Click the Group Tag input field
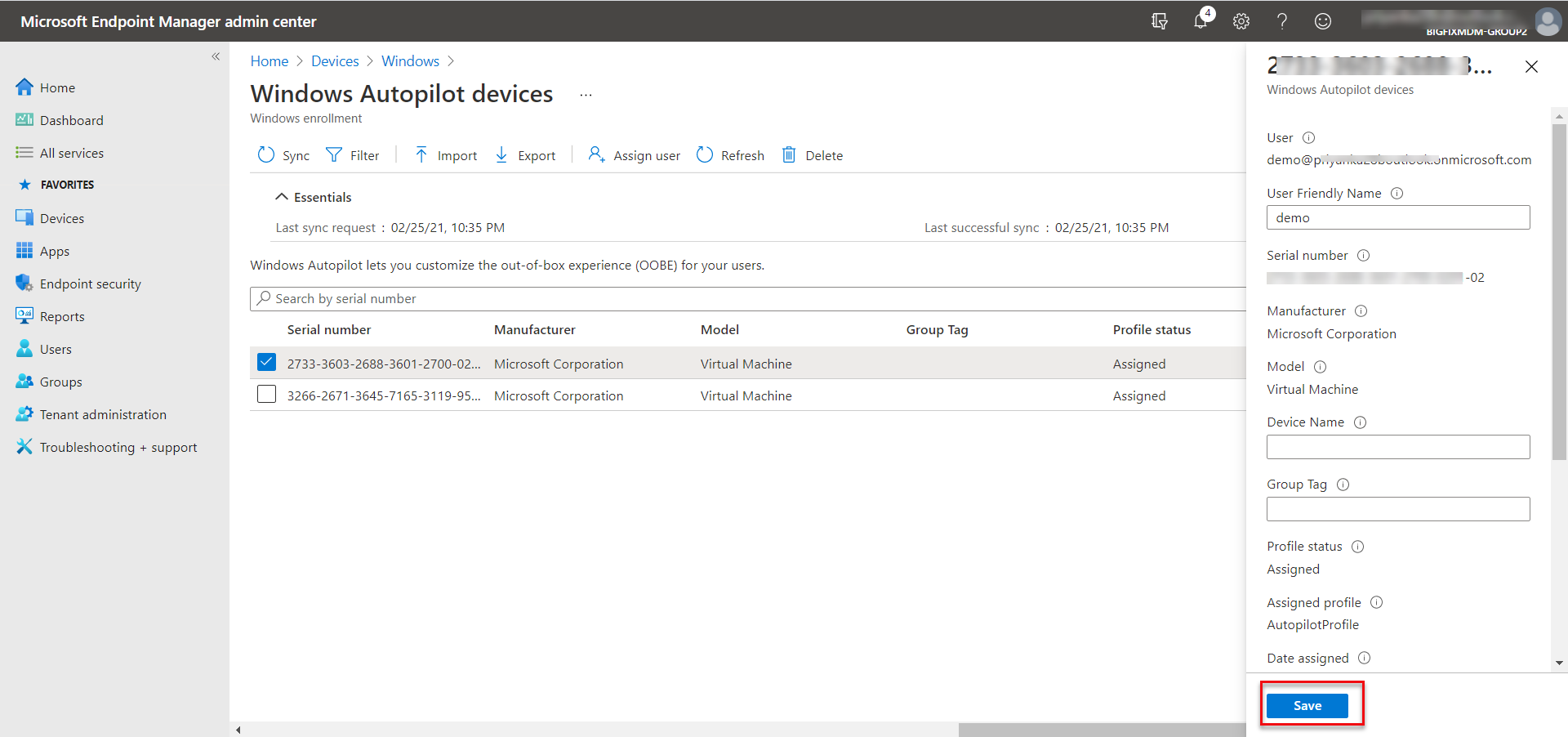The height and width of the screenshot is (737, 1568). click(1398, 509)
